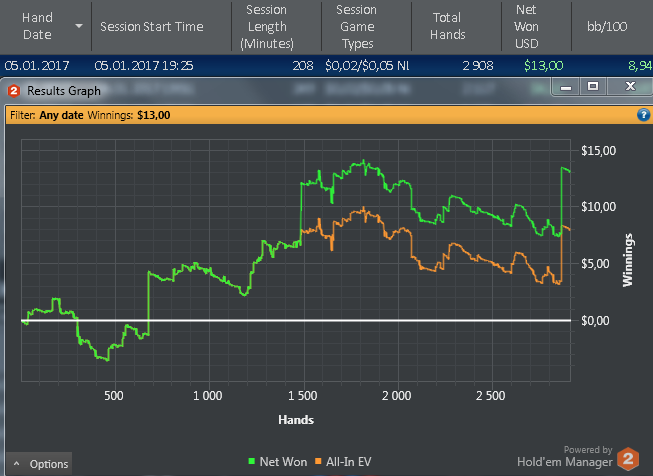
Task: Sort by the Hand Date column header
Action: (37, 26)
